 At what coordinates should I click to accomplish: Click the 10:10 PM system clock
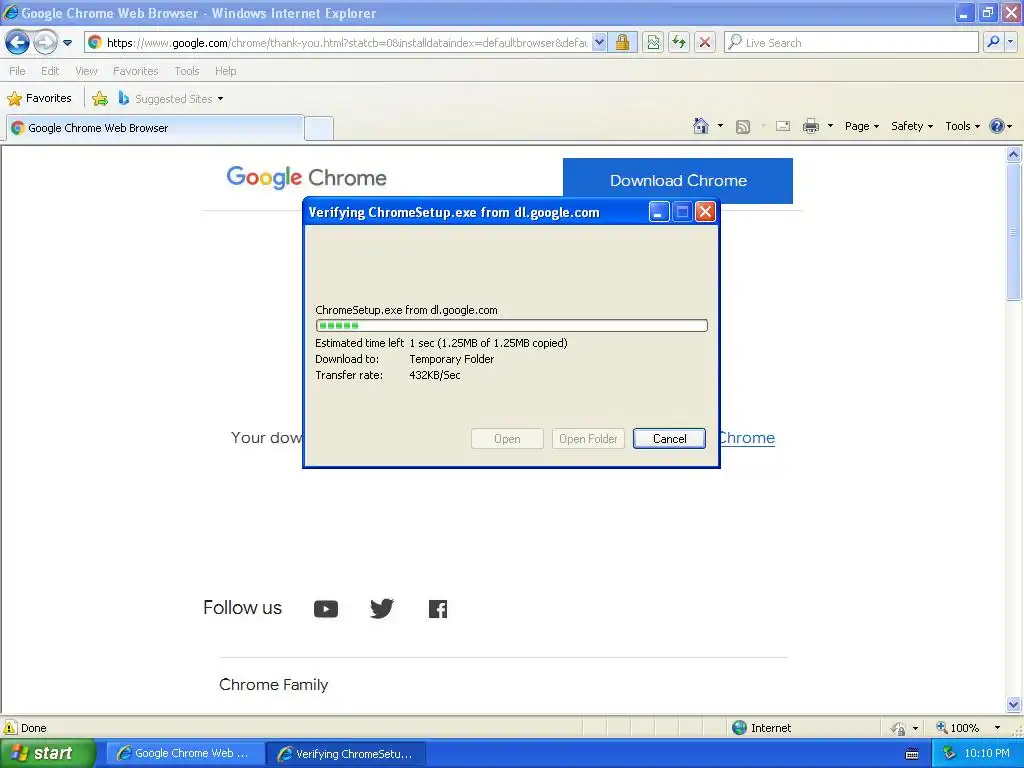pos(987,753)
